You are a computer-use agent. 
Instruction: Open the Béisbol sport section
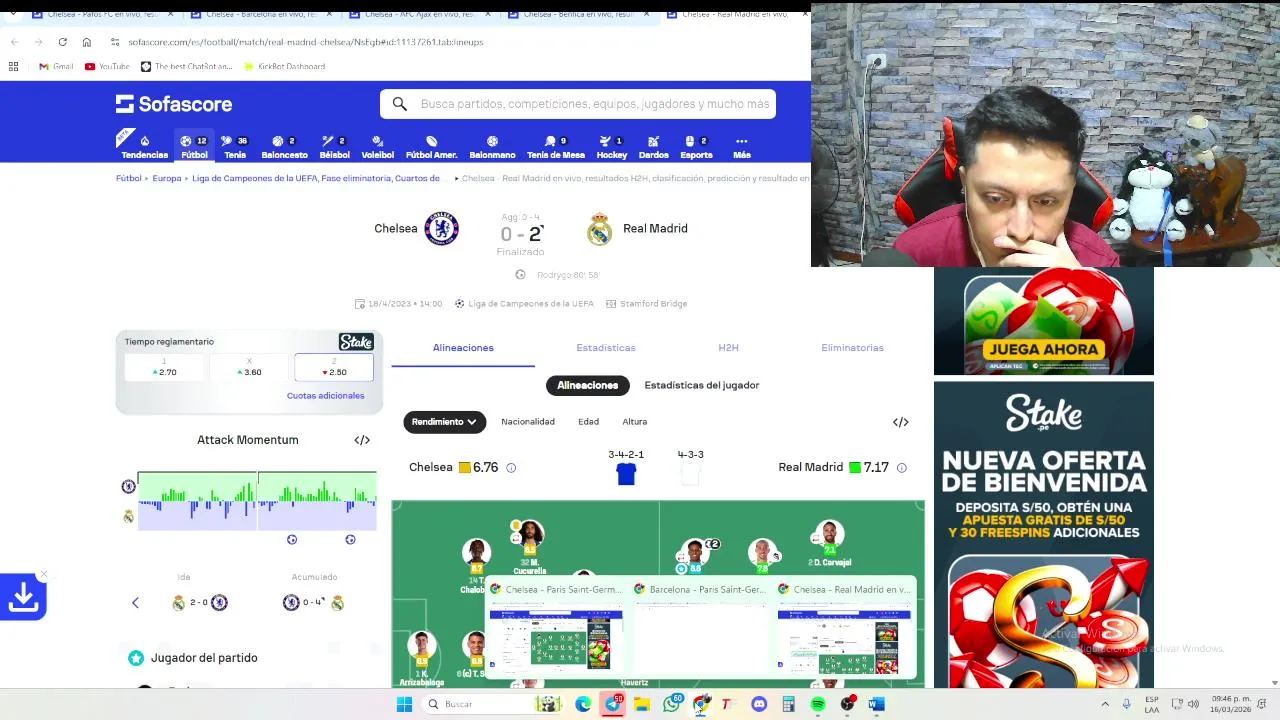[334, 147]
